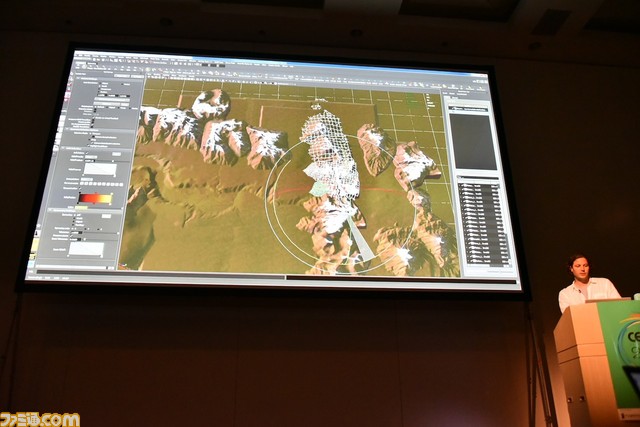
Task: Click the upper white curve graph in left panel
Action: pyautogui.click(x=100, y=170)
